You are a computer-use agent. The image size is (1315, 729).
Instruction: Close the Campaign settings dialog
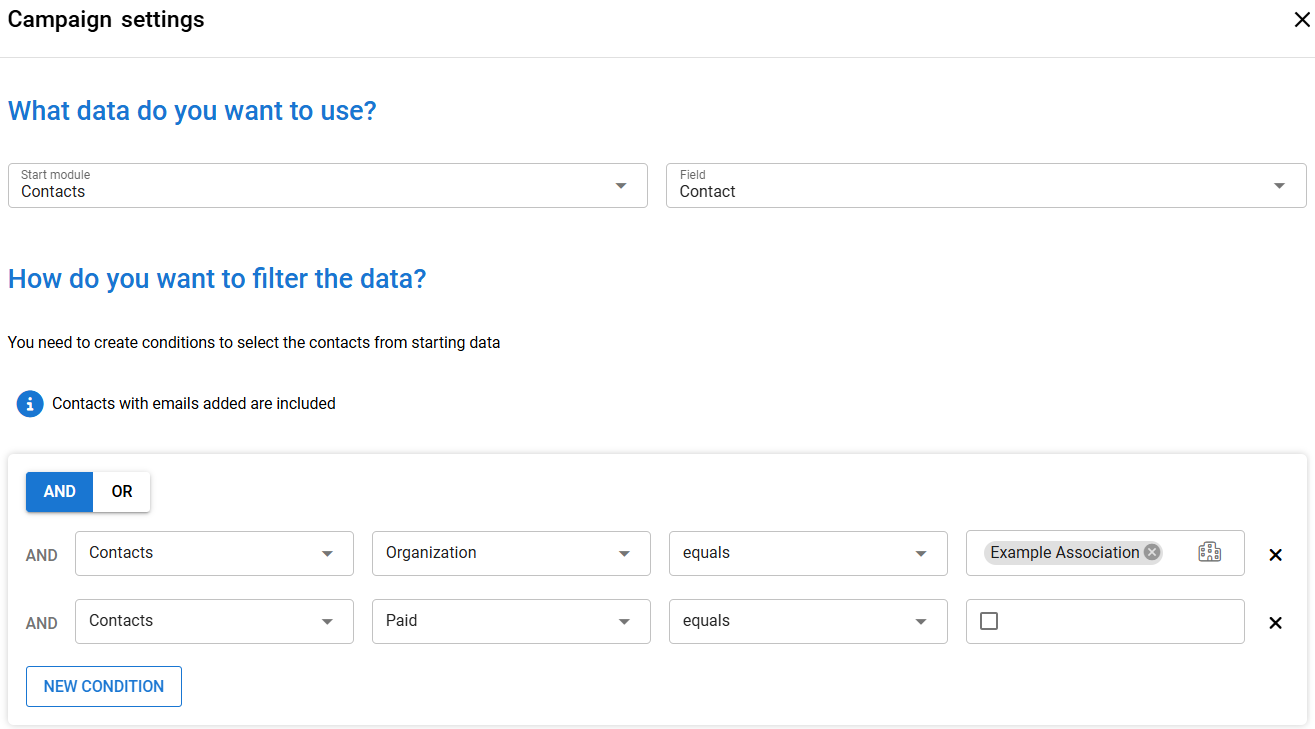pyautogui.click(x=1301, y=21)
